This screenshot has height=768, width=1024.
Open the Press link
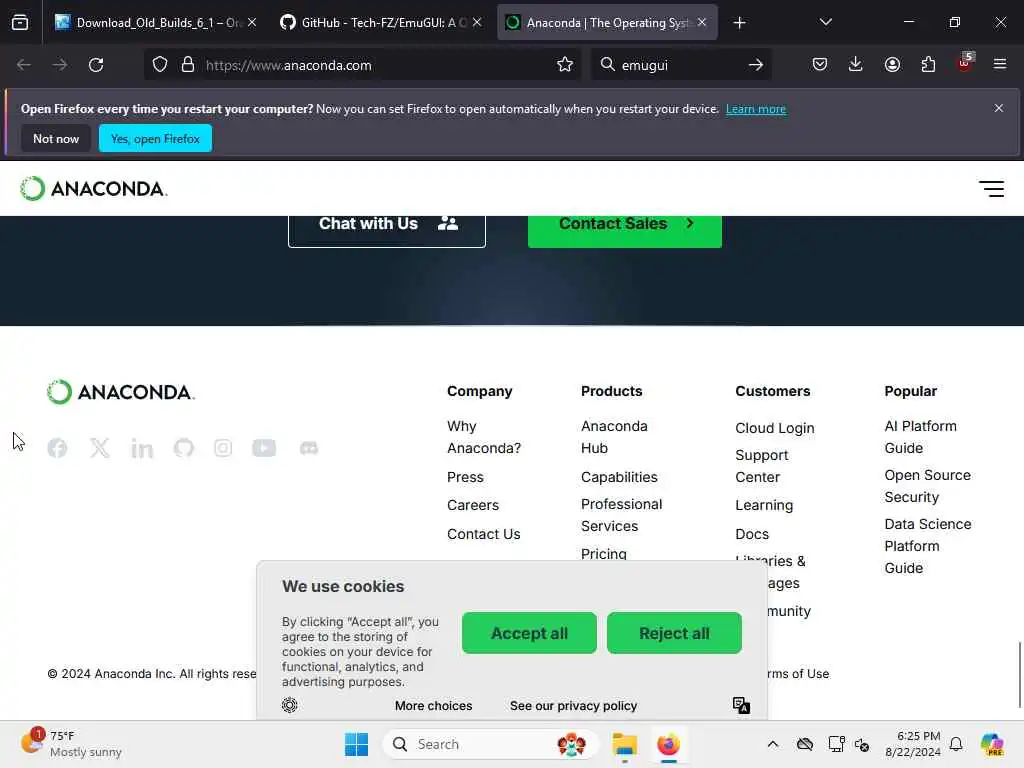pyautogui.click(x=465, y=477)
